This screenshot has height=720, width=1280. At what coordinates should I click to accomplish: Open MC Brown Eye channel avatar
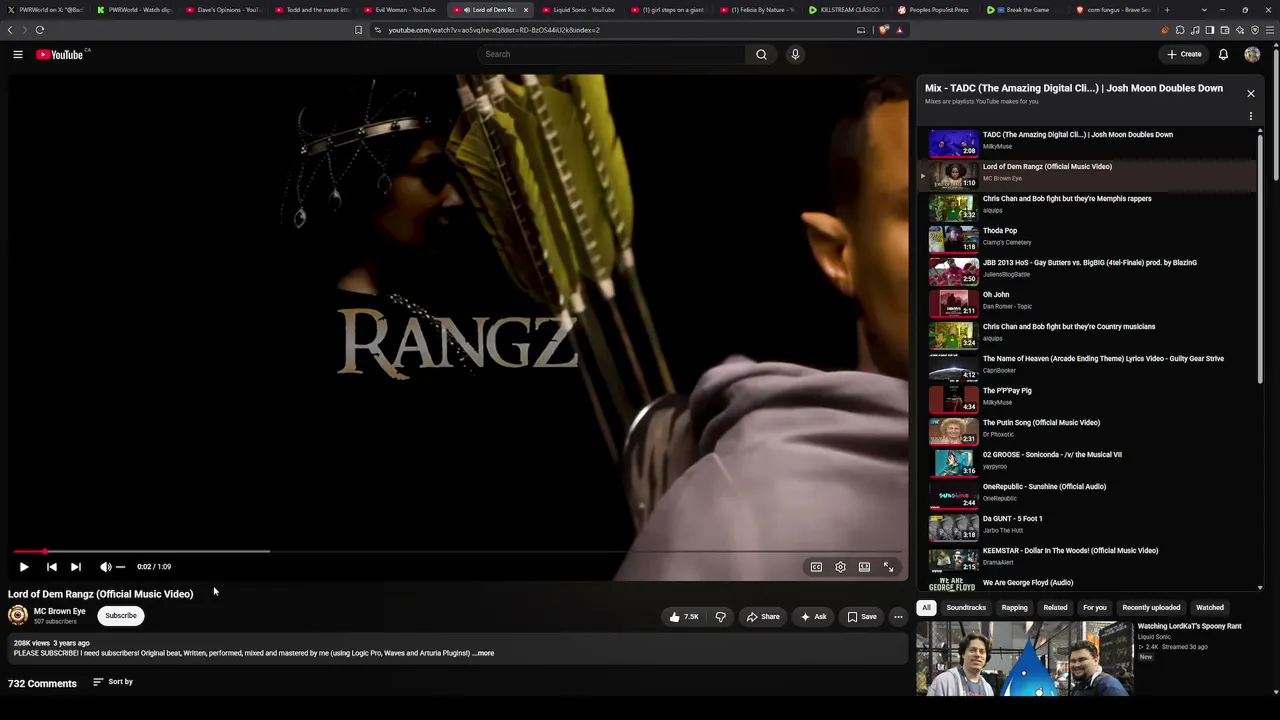tap(18, 616)
